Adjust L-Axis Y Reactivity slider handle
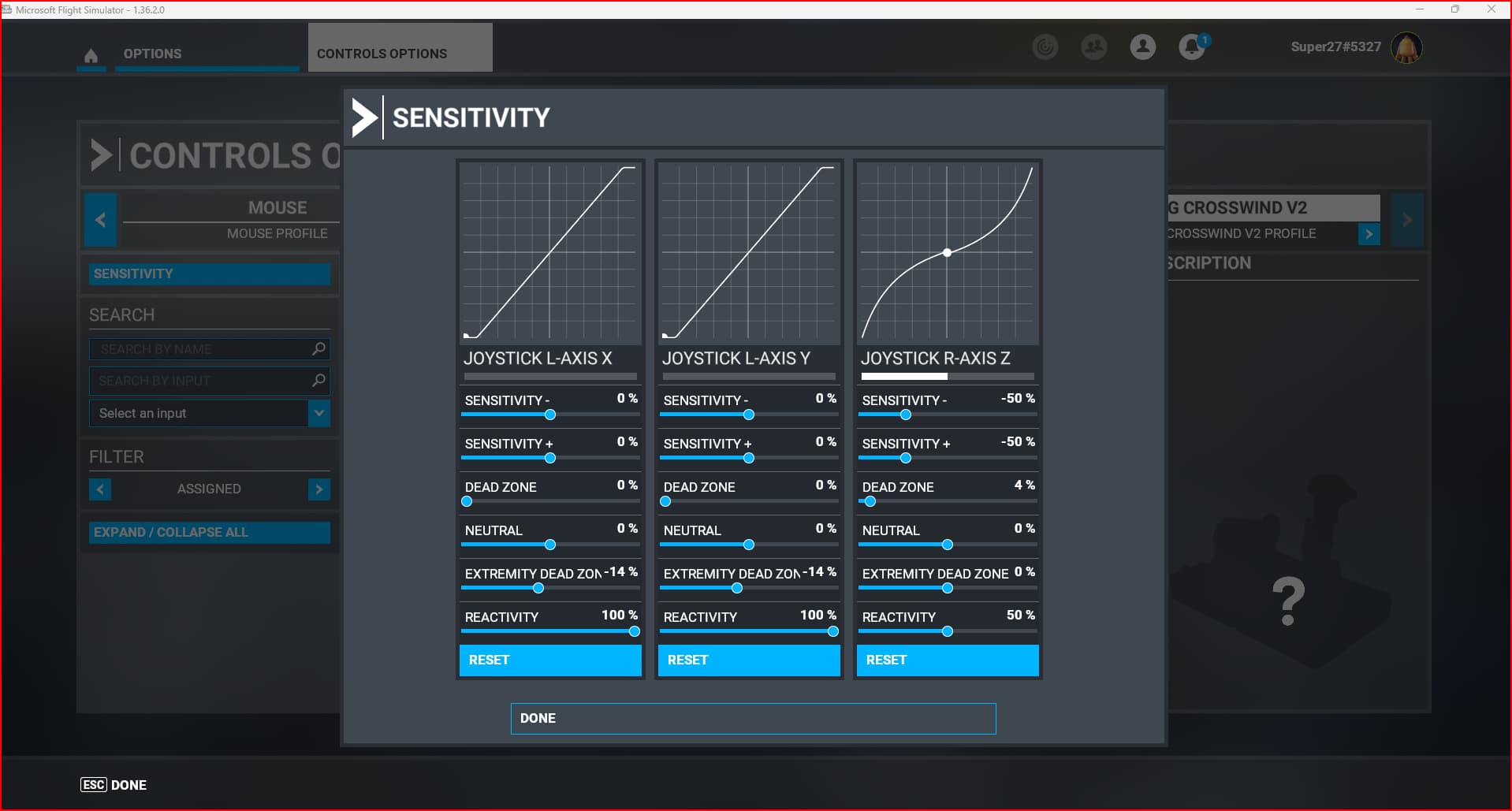Image resolution: width=1512 pixels, height=811 pixels. 833,631
